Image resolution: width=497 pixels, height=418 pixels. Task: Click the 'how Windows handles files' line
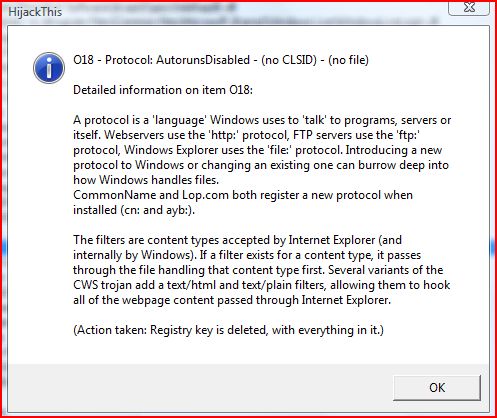coord(146,180)
